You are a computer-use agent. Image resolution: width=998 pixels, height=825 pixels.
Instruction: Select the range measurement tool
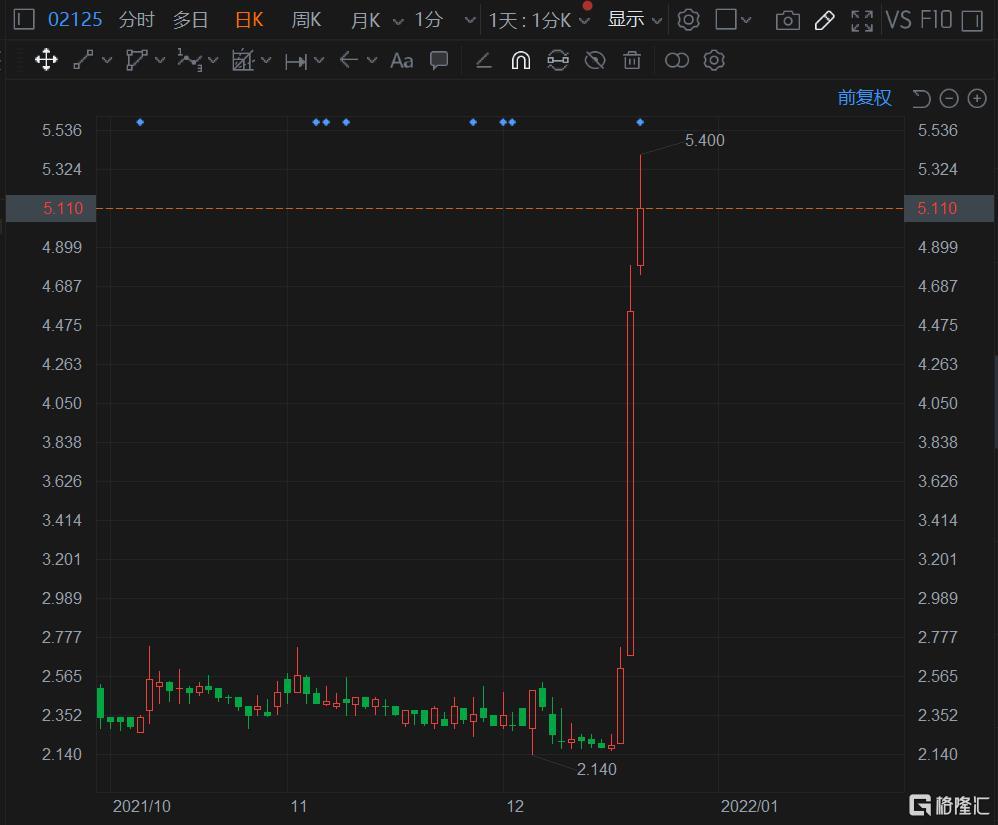click(x=296, y=61)
